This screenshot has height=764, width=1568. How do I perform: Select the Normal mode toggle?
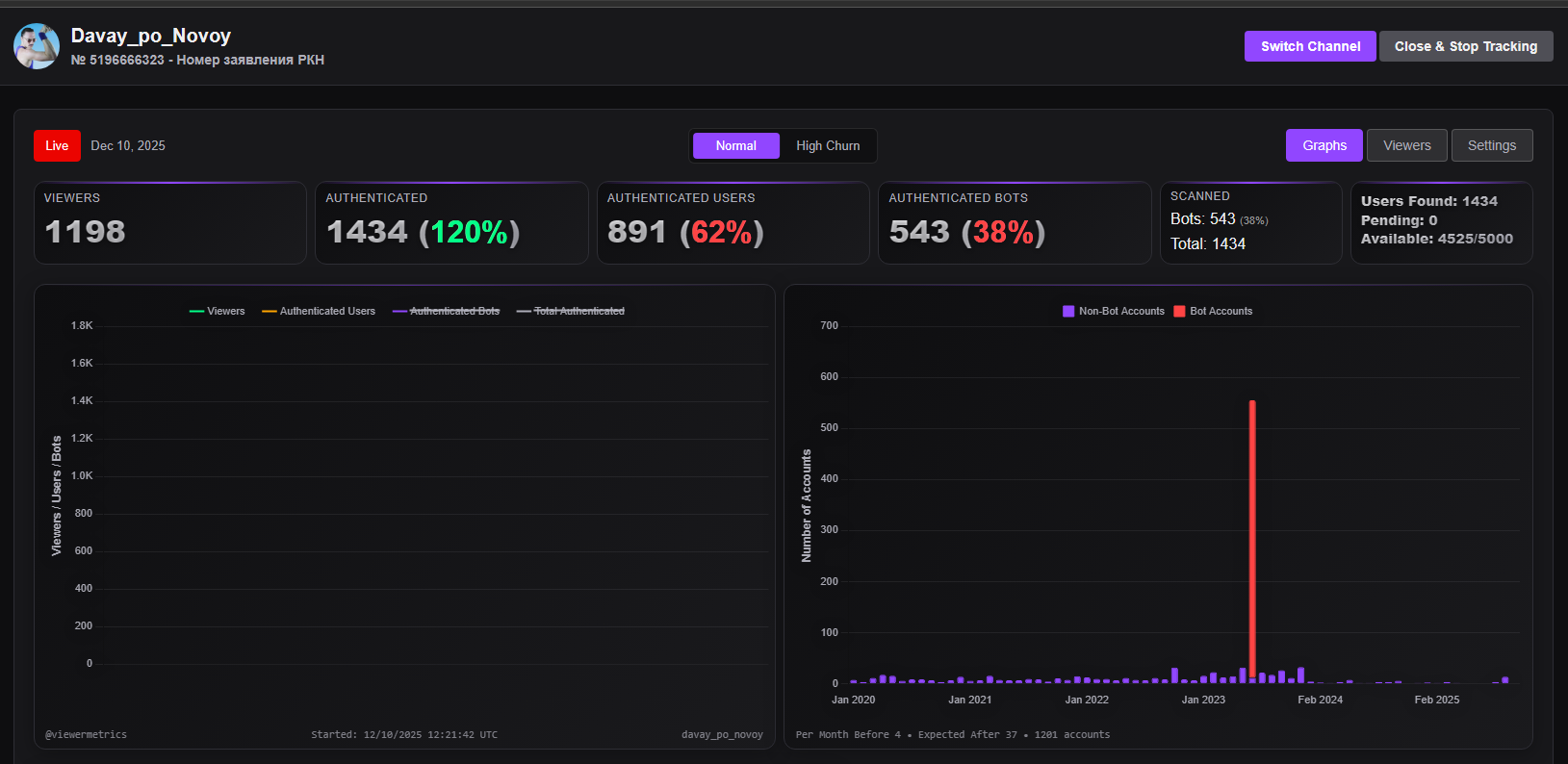pyautogui.click(x=735, y=145)
